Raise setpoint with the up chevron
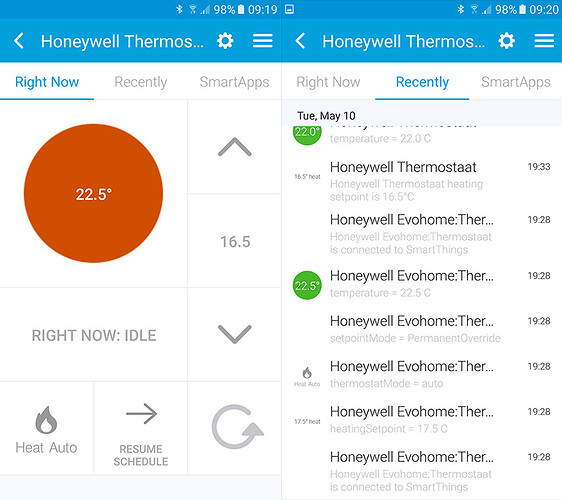 pyautogui.click(x=235, y=147)
